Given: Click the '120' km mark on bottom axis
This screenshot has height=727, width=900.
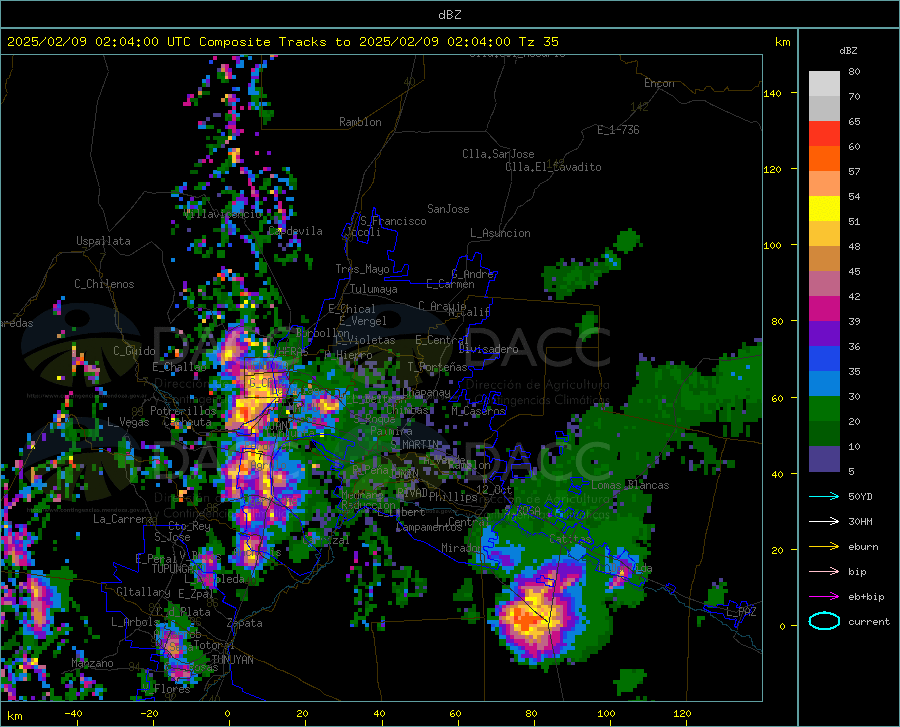Looking at the screenshot, I should point(682,713).
